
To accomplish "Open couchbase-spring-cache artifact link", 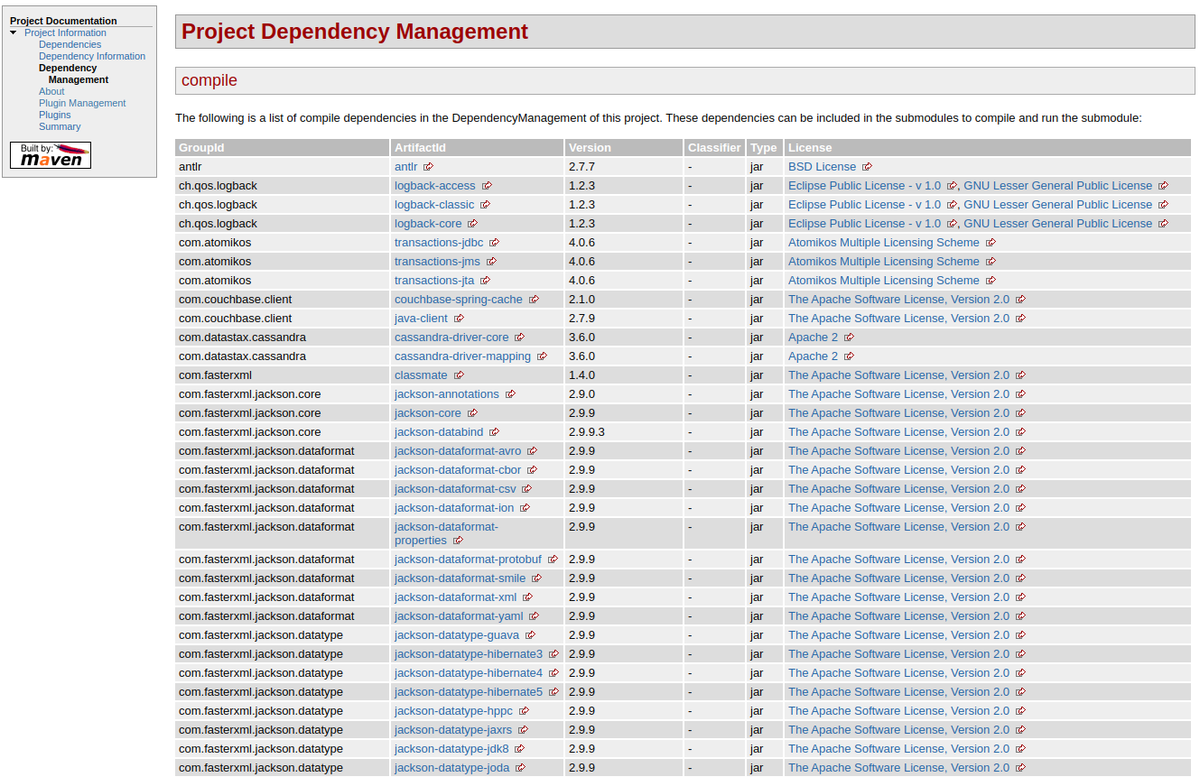I will tap(459, 300).
